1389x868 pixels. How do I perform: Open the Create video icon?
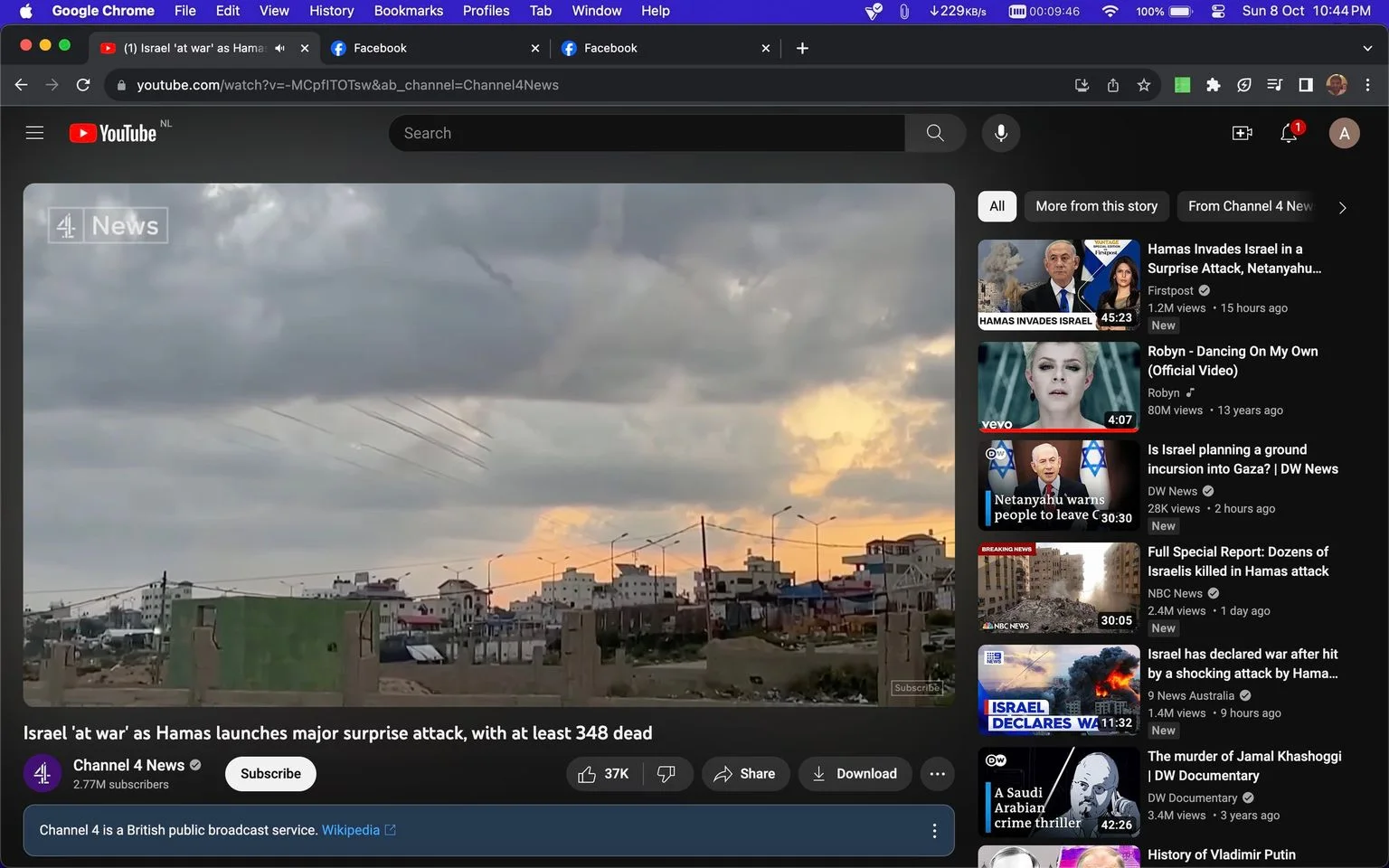[1243, 133]
